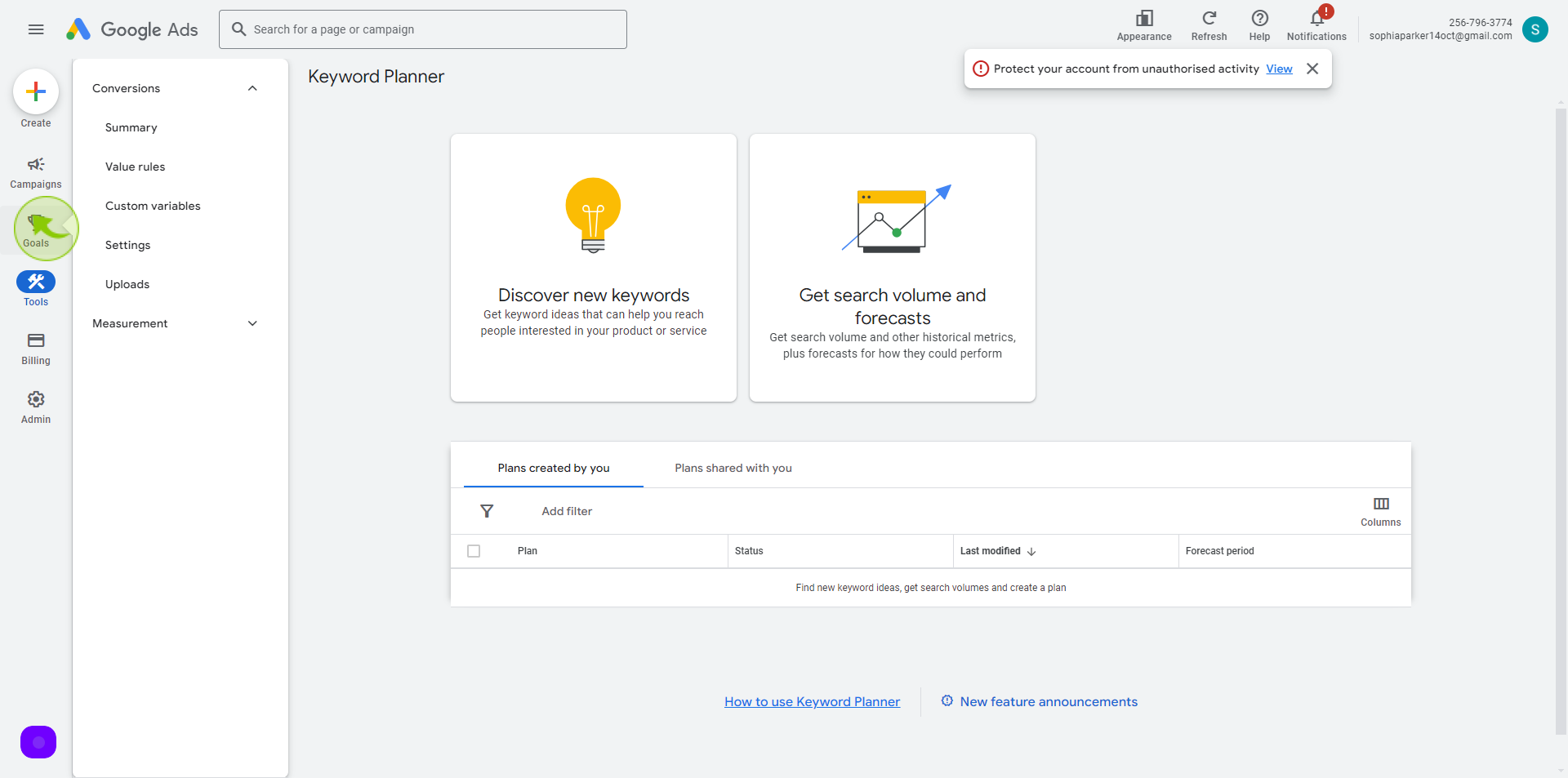Click the Plan column header
This screenshot has height=778, width=1568.
[528, 551]
